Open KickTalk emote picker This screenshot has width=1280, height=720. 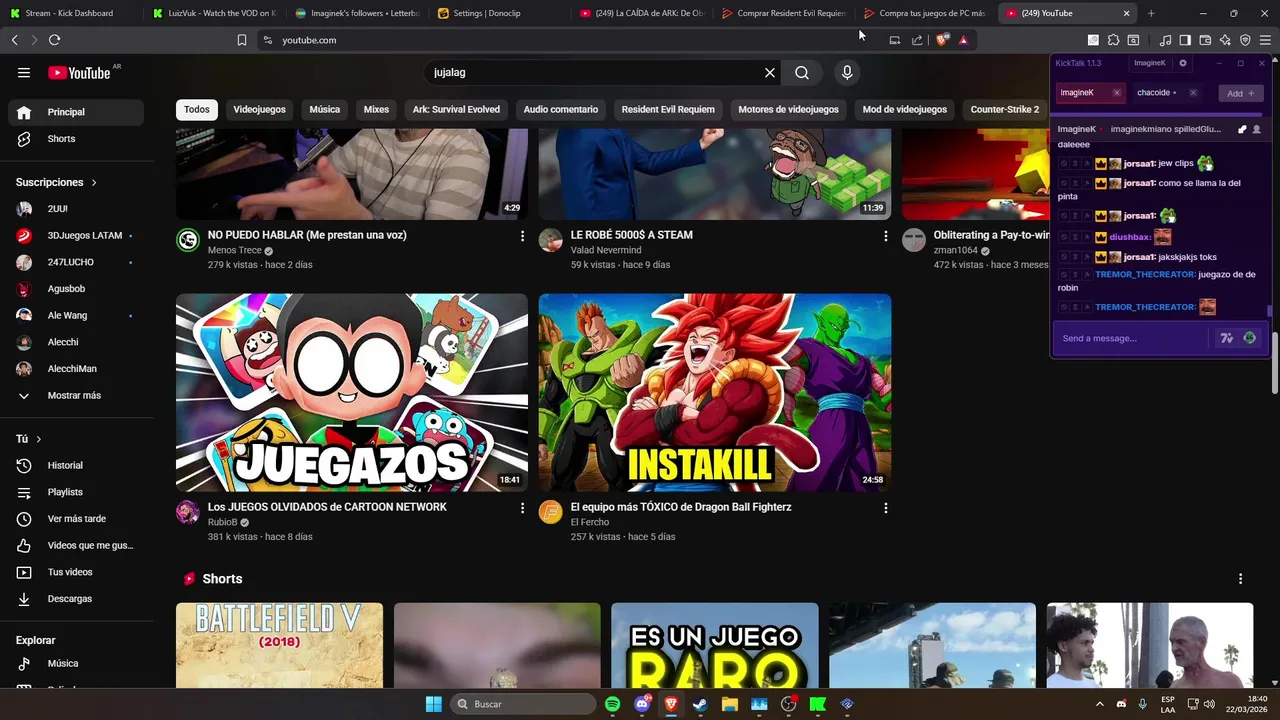coord(1249,338)
